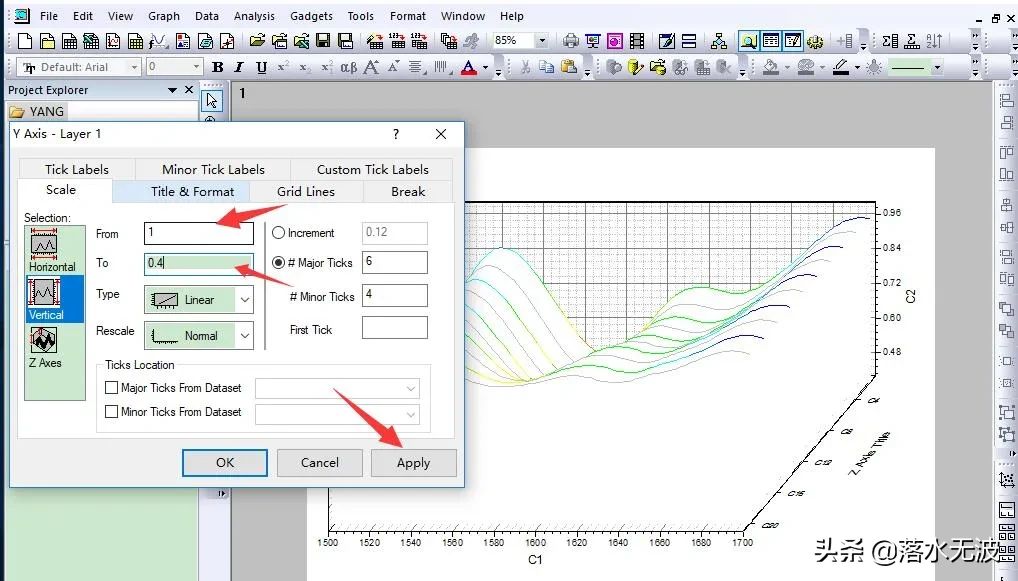Switch to the Grid Lines tab

[306, 192]
